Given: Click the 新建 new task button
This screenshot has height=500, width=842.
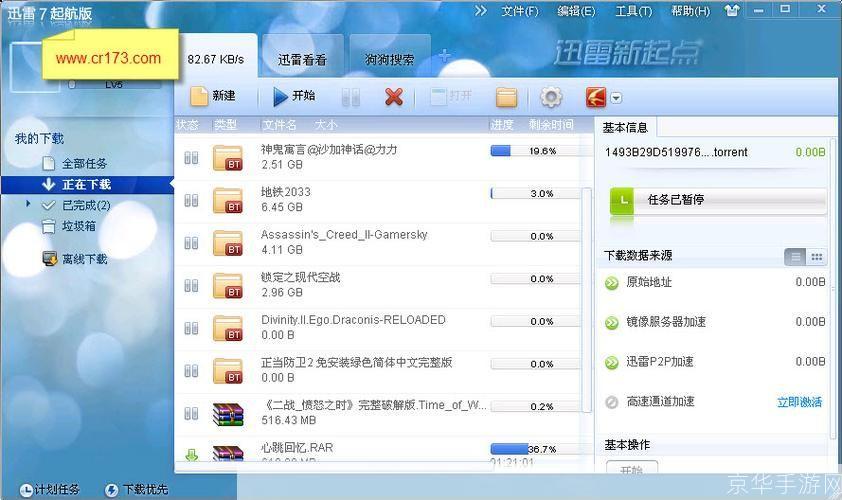Looking at the screenshot, I should coord(212,96).
